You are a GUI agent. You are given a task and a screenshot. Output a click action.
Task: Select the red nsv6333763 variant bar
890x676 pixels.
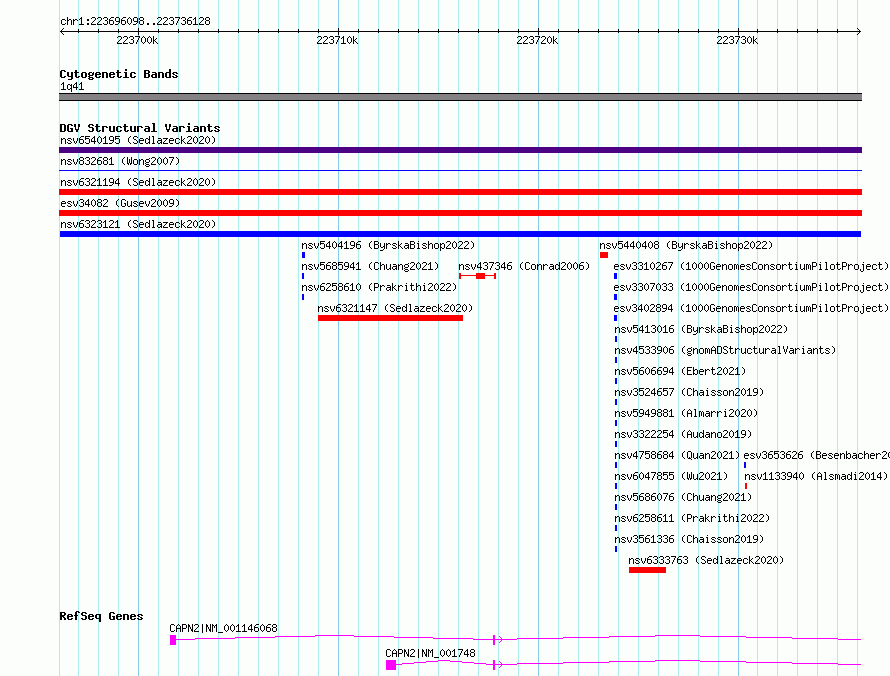pos(647,570)
